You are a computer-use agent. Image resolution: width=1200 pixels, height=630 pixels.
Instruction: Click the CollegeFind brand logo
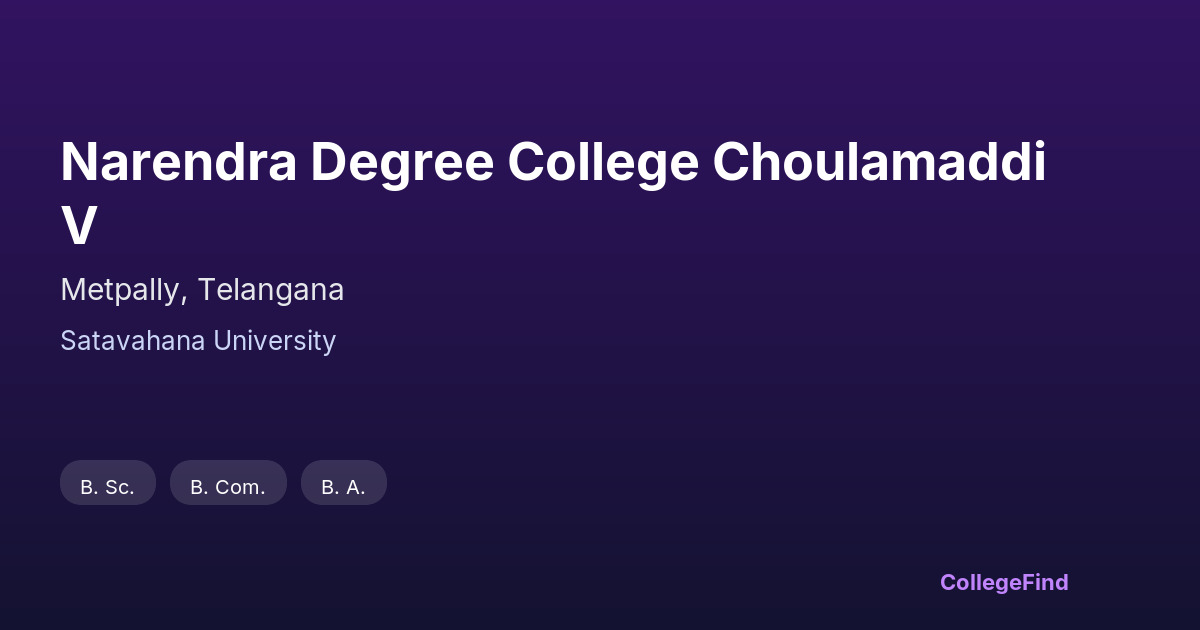[1004, 582]
